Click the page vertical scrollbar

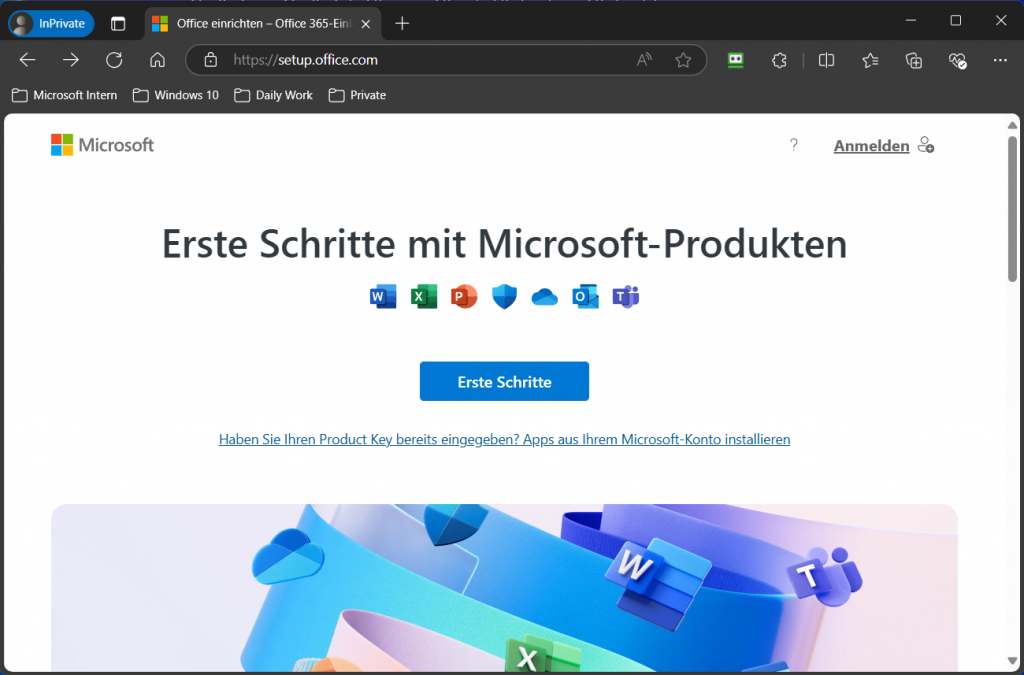pos(1012,210)
